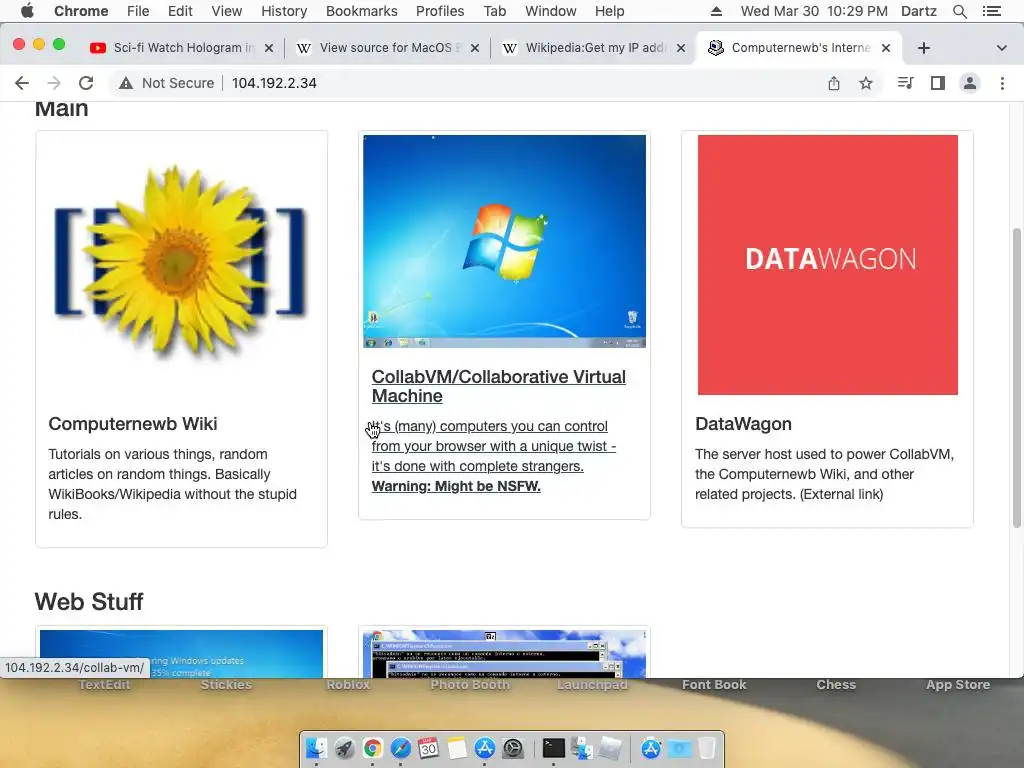1024x768 pixels.
Task: Open the File menu
Action: click(x=138, y=11)
